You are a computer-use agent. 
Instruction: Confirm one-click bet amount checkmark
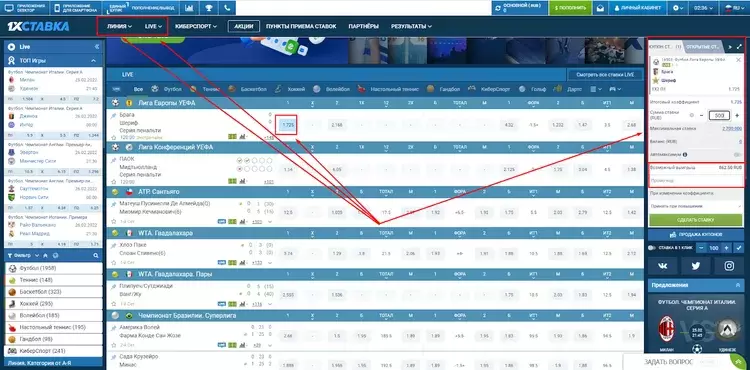(x=739, y=248)
